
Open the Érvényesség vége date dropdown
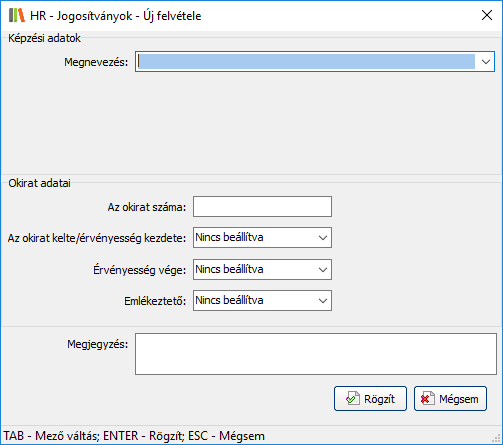coord(323,269)
